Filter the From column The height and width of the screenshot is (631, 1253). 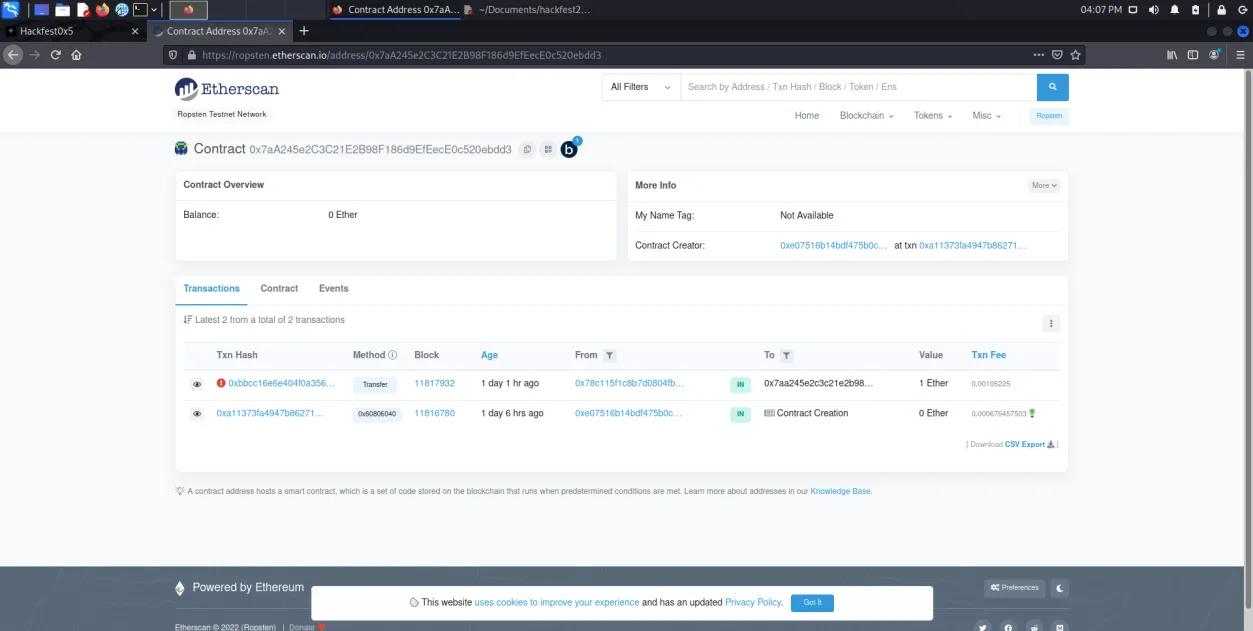click(x=610, y=355)
